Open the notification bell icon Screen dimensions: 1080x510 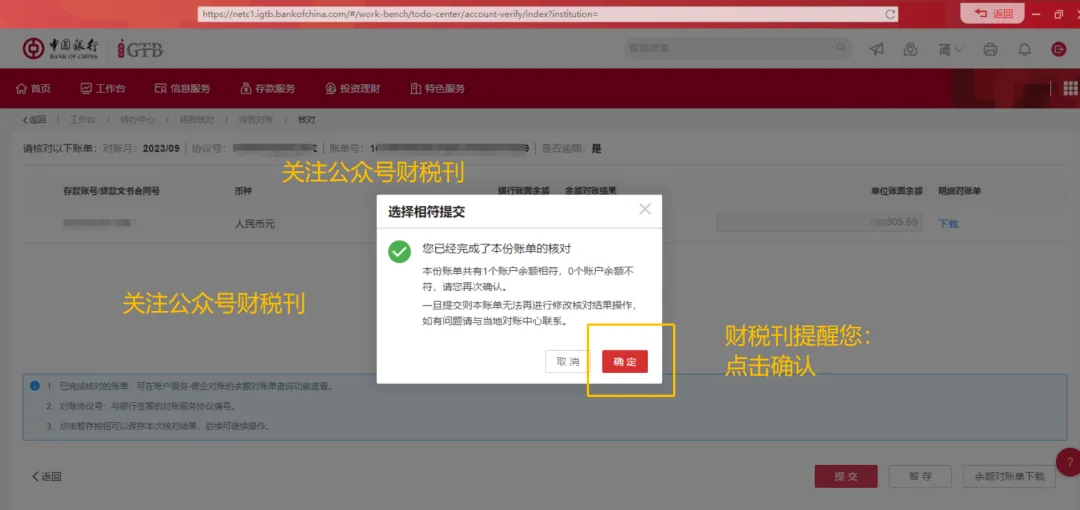pos(1025,49)
